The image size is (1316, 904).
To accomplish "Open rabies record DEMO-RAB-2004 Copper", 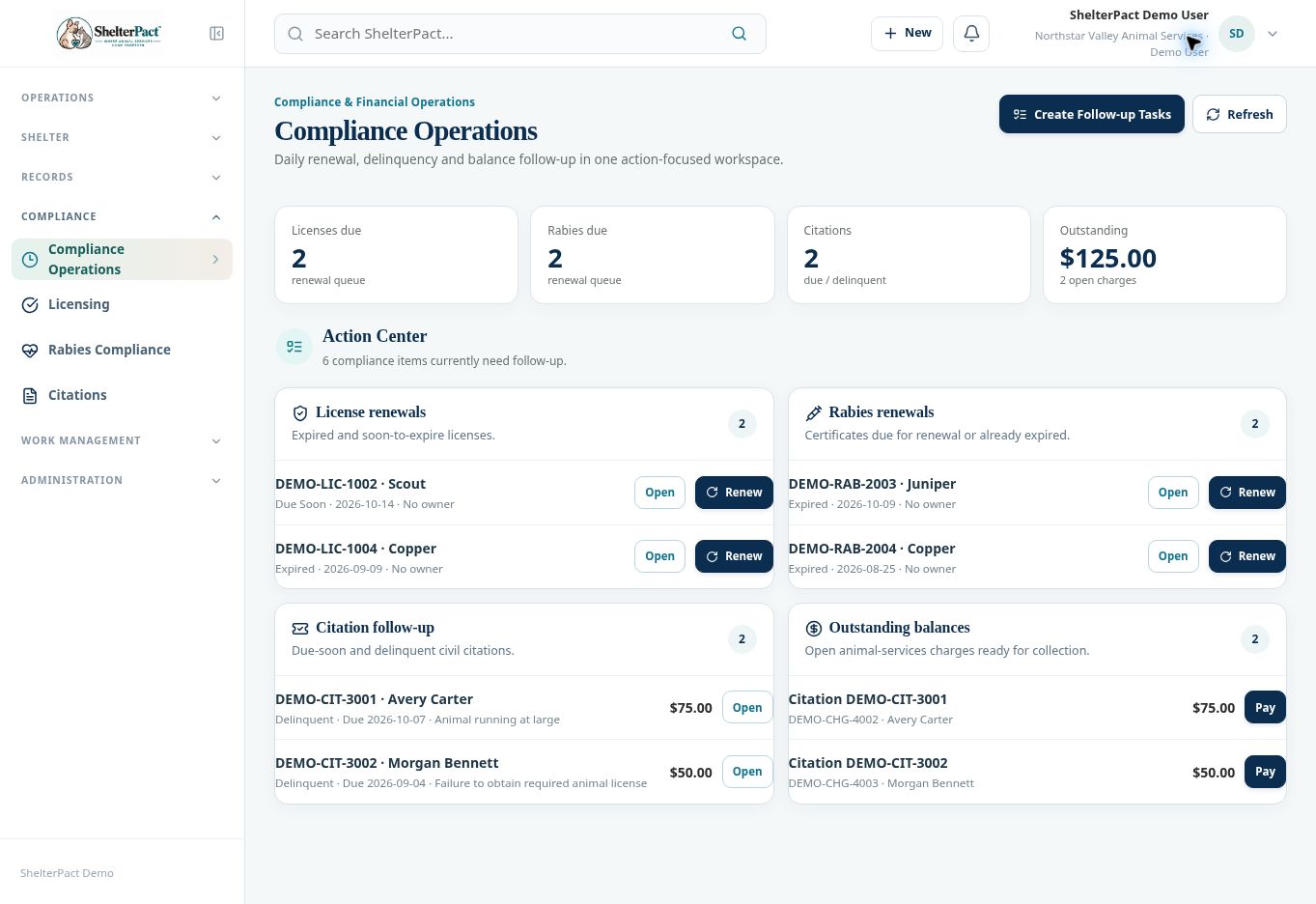I will coord(1173,556).
